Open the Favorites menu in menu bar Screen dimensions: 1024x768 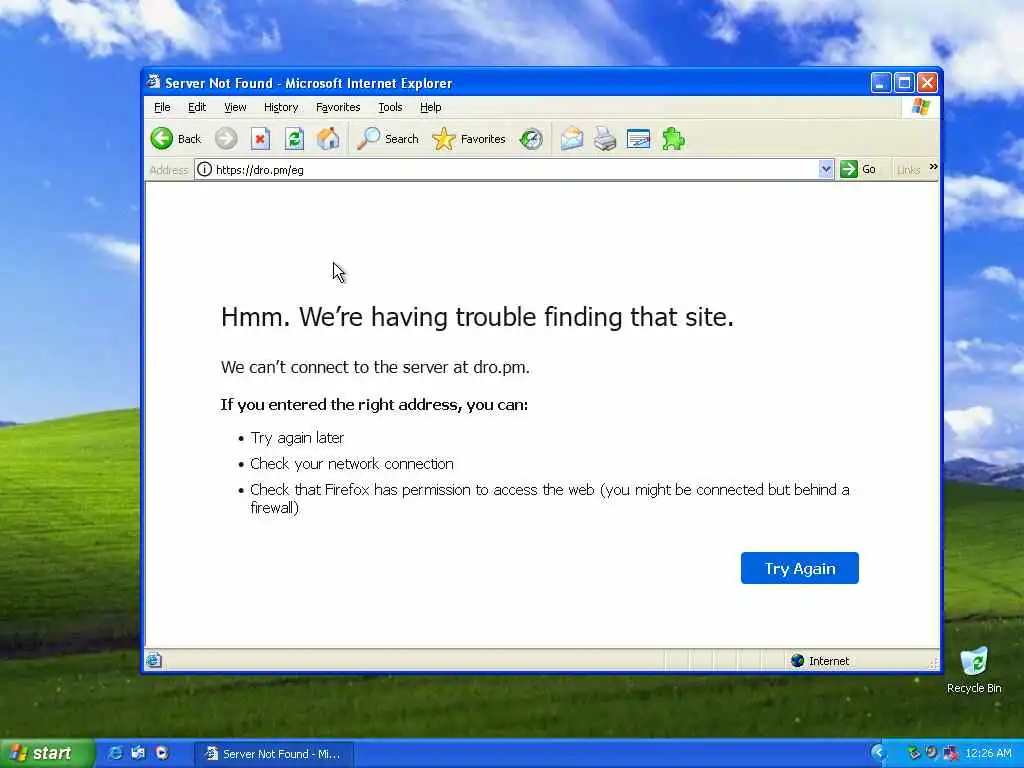tap(338, 107)
